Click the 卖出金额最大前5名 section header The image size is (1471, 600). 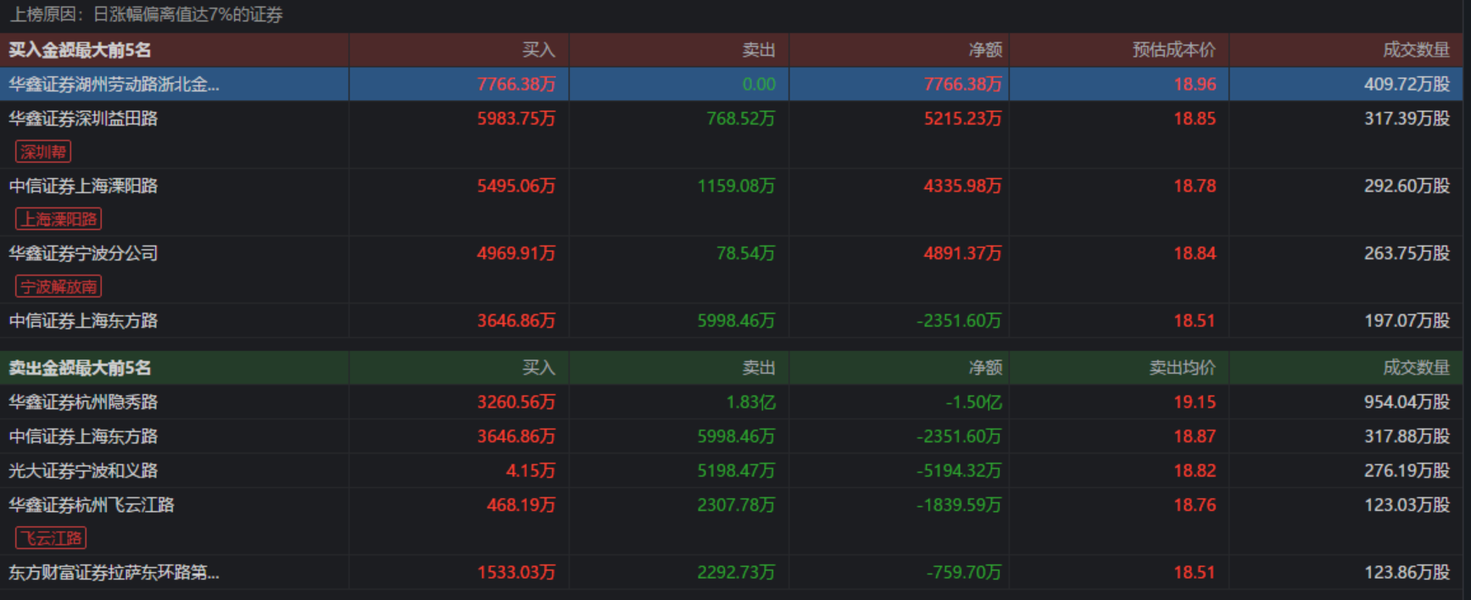(80, 368)
